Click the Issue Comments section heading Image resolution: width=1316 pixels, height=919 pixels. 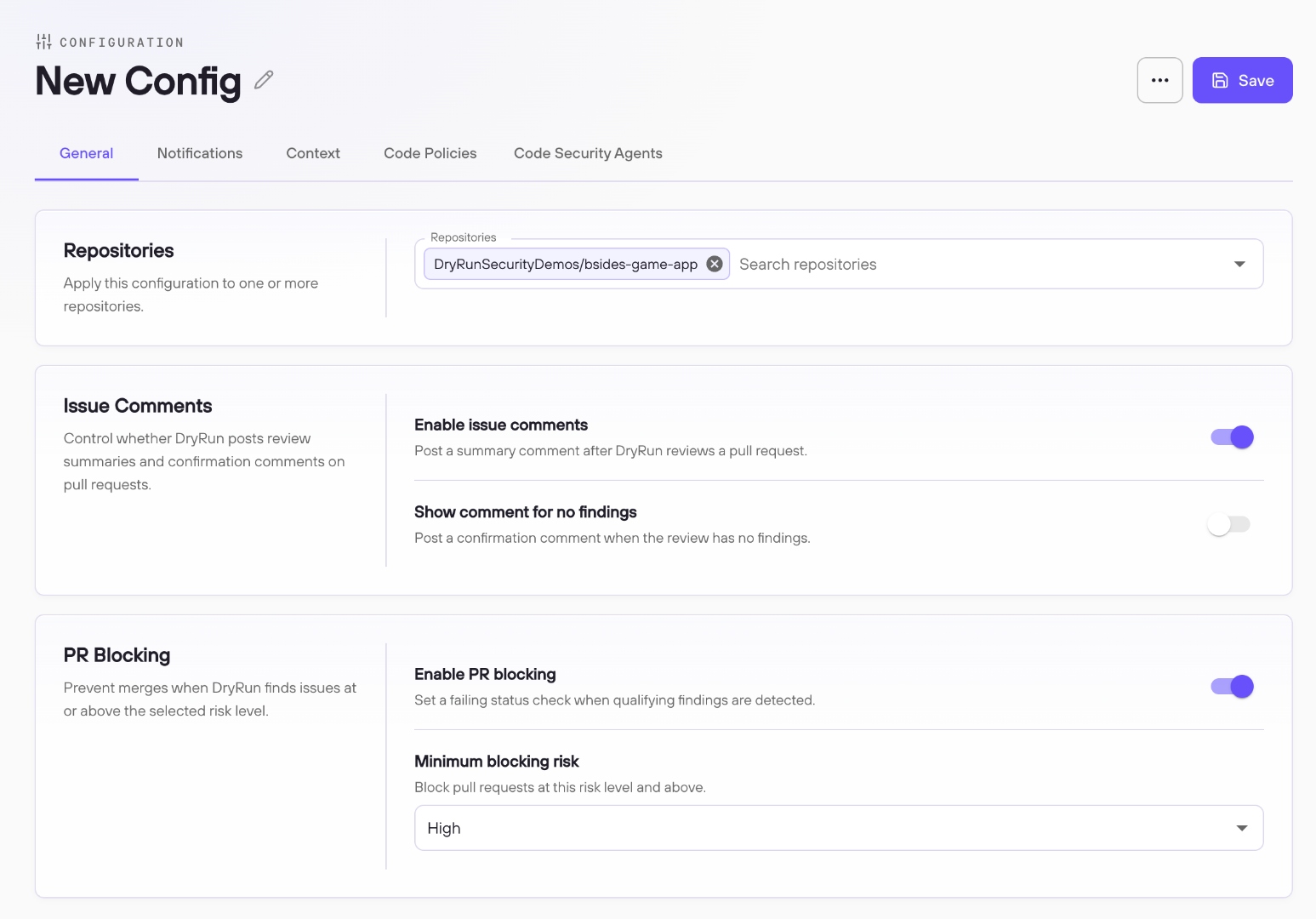[x=138, y=406]
